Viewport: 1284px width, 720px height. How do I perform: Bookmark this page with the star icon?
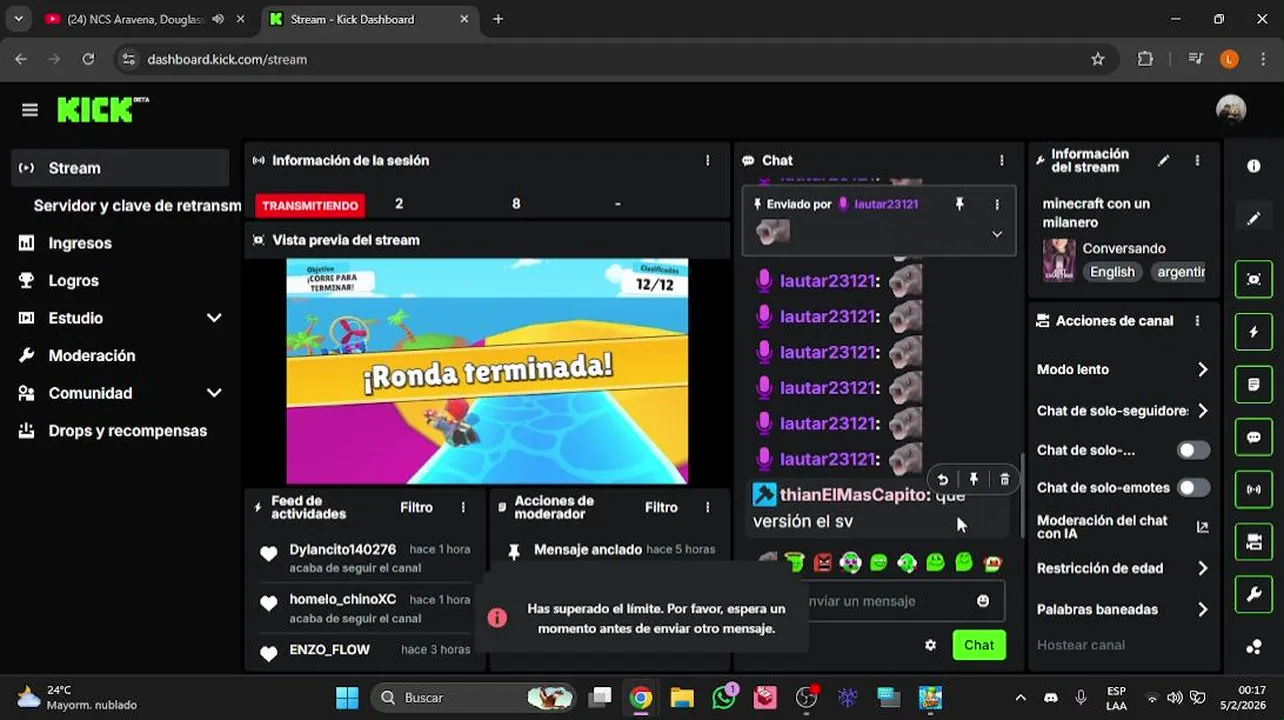tap(1098, 59)
